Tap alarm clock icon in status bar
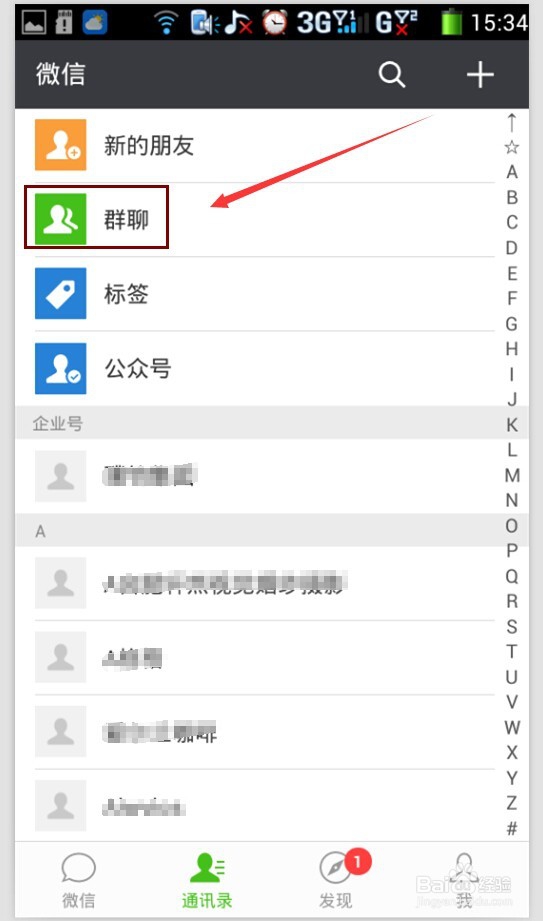Viewport: 543px width, 921px height. tap(274, 22)
